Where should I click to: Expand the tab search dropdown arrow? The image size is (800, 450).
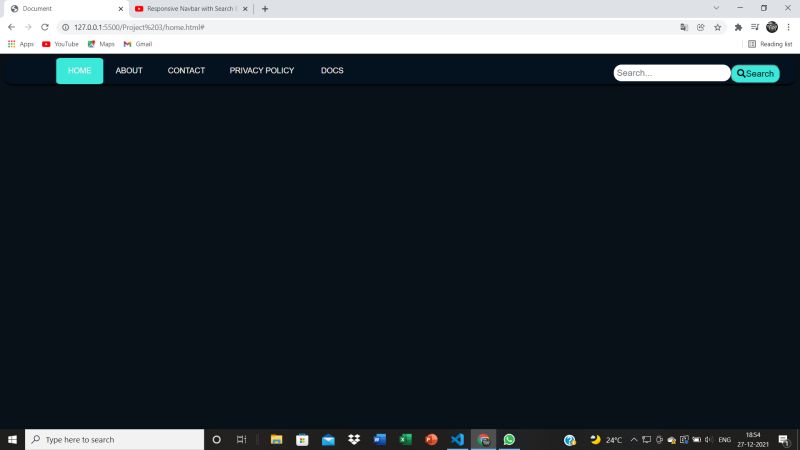coord(716,8)
